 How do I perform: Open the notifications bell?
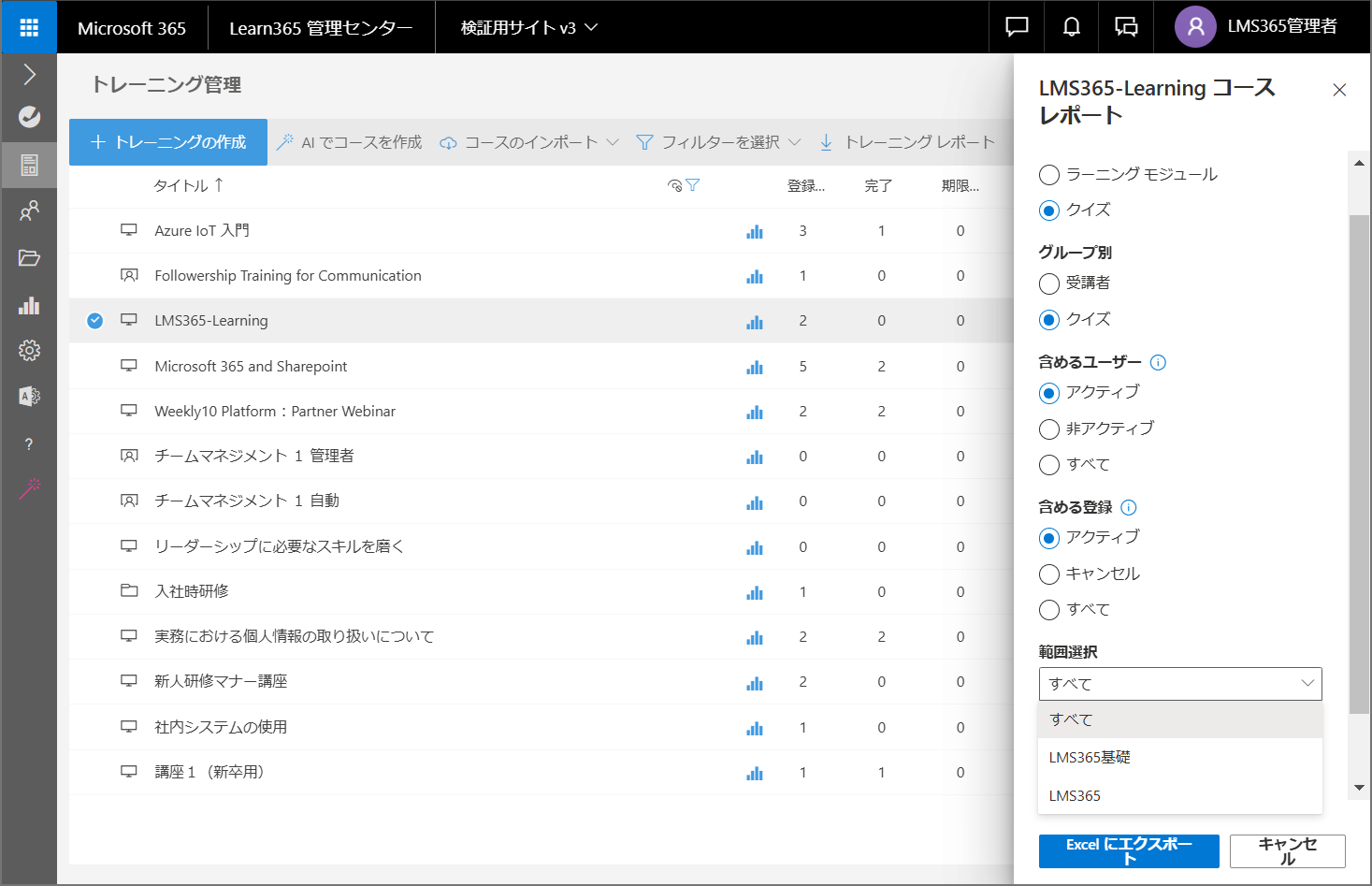(x=1072, y=27)
